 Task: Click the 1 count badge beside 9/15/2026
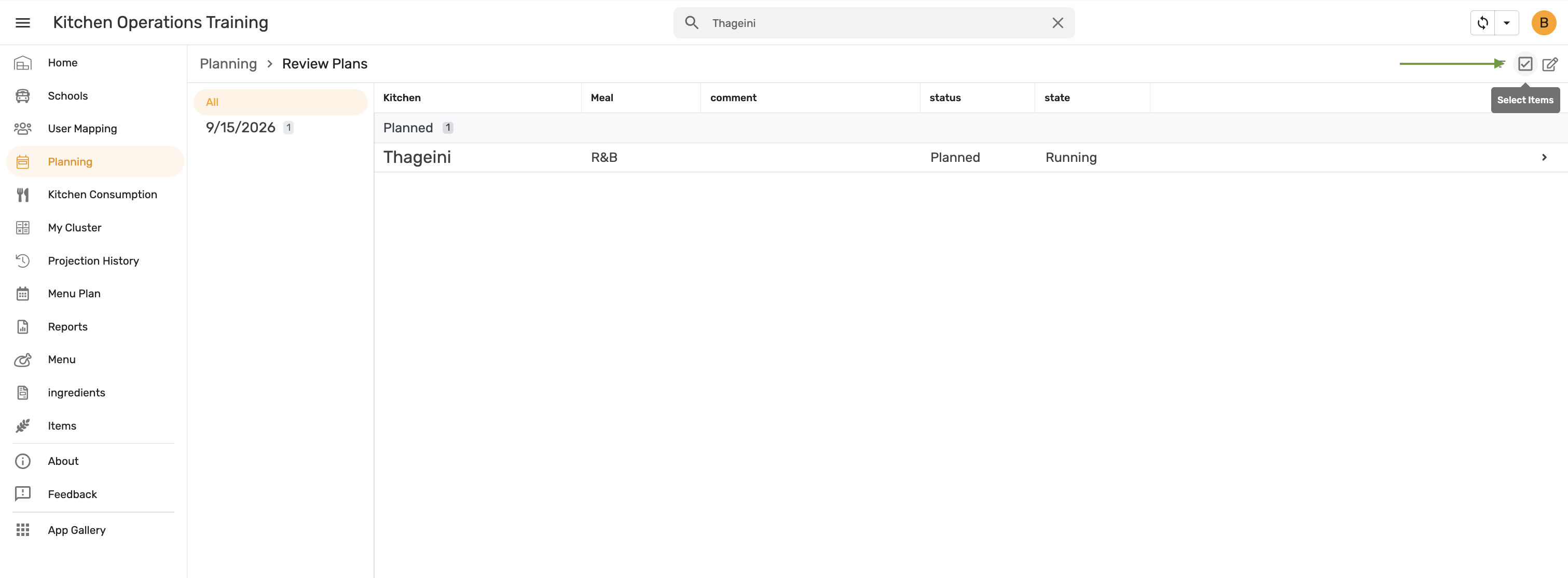(288, 127)
